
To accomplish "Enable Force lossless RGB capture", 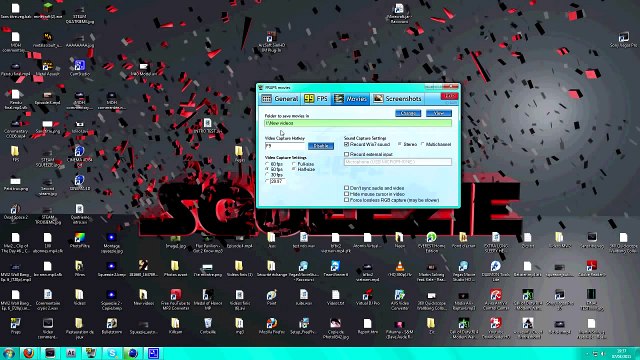I will pyautogui.click(x=347, y=200).
